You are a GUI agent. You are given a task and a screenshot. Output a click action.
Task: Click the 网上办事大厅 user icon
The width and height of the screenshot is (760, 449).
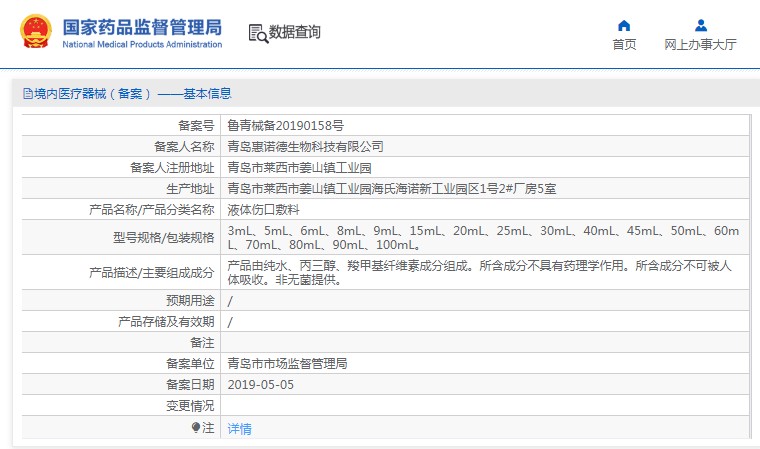[700, 26]
